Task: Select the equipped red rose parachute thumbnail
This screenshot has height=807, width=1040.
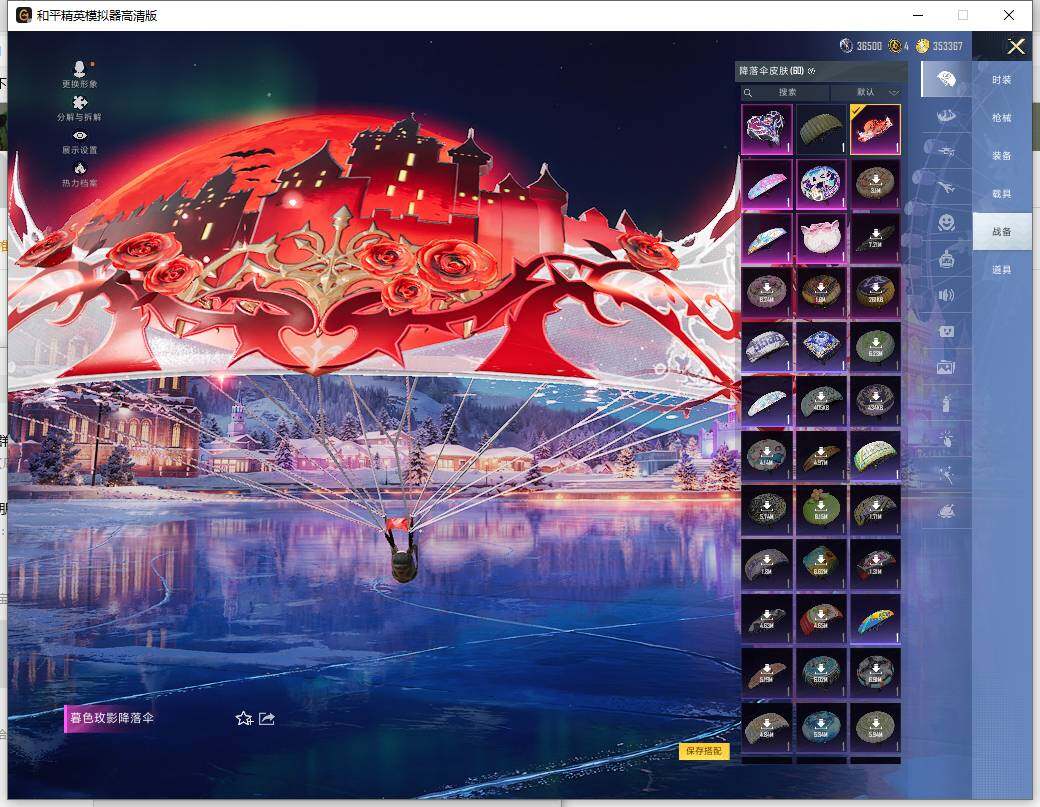Action: [876, 129]
